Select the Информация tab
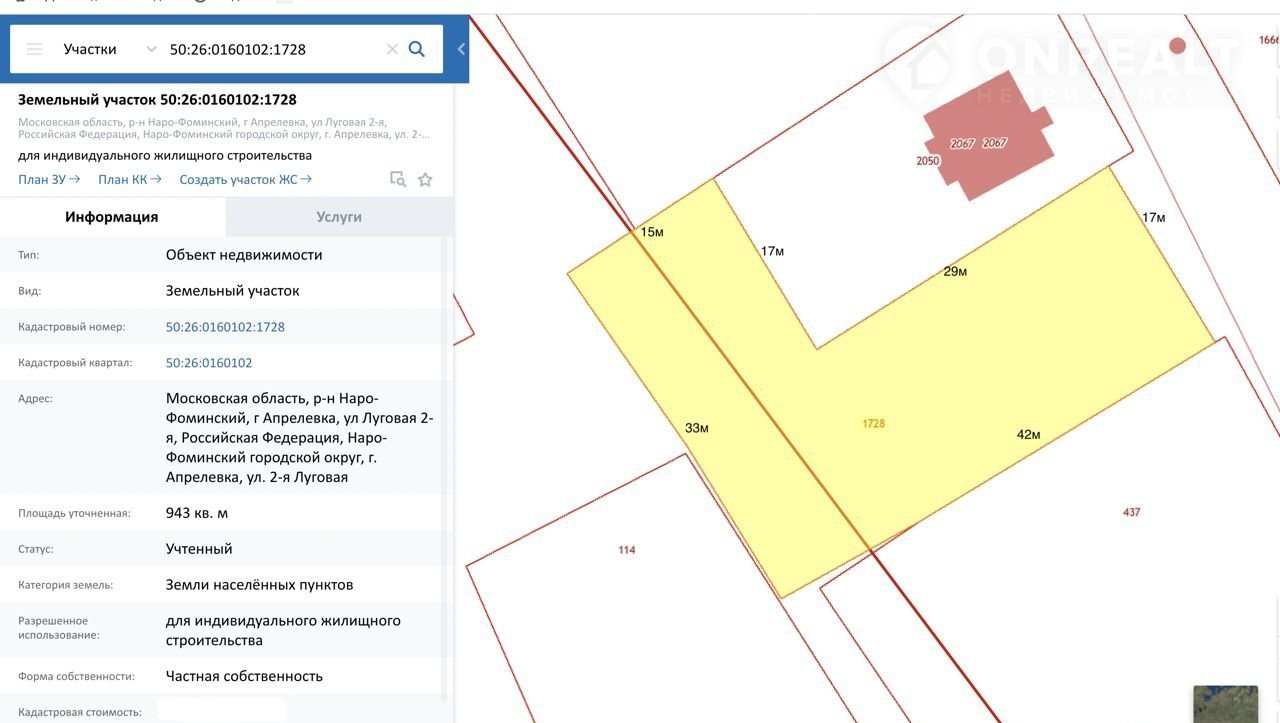This screenshot has height=723, width=1280. pos(112,217)
